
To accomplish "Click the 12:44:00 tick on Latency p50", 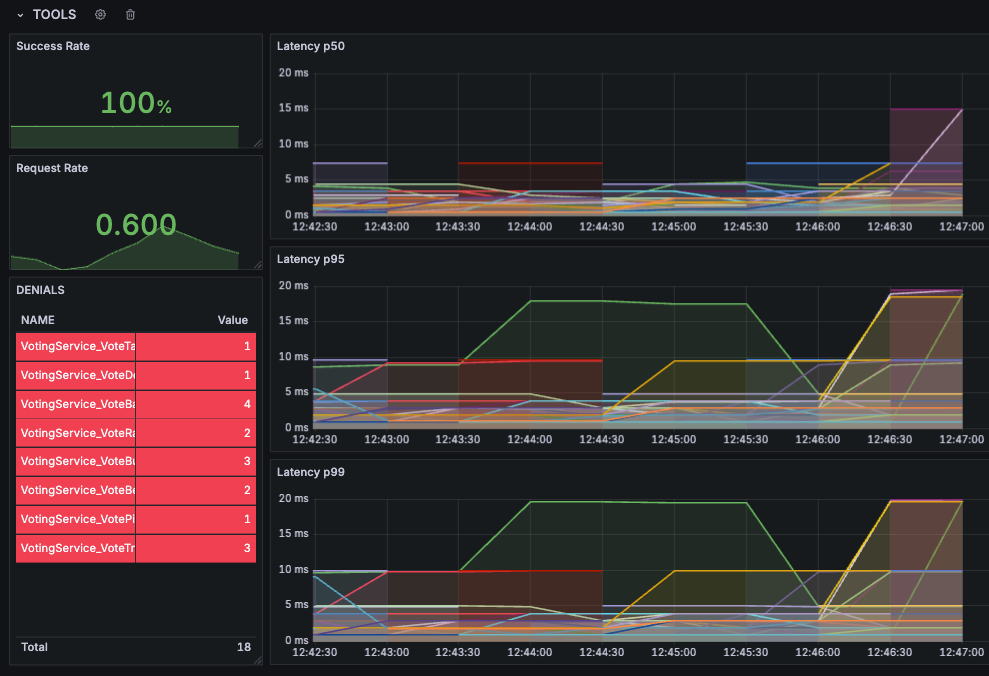I will click(530, 226).
